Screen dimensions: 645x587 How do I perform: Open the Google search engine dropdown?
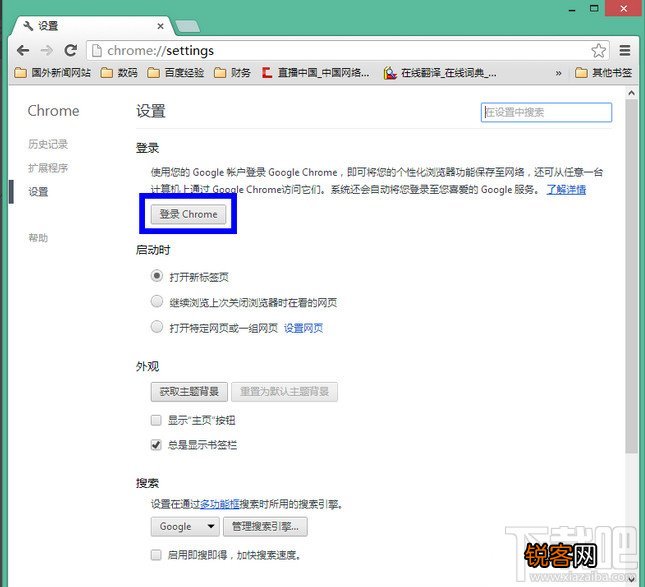point(185,527)
